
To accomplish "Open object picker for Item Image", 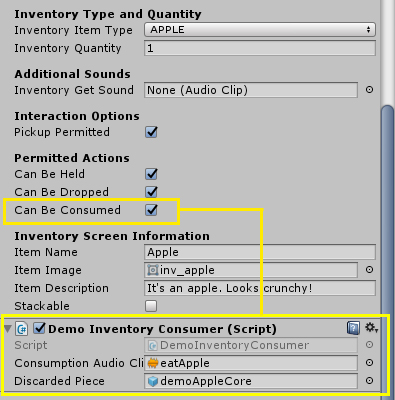I will [x=369, y=270].
